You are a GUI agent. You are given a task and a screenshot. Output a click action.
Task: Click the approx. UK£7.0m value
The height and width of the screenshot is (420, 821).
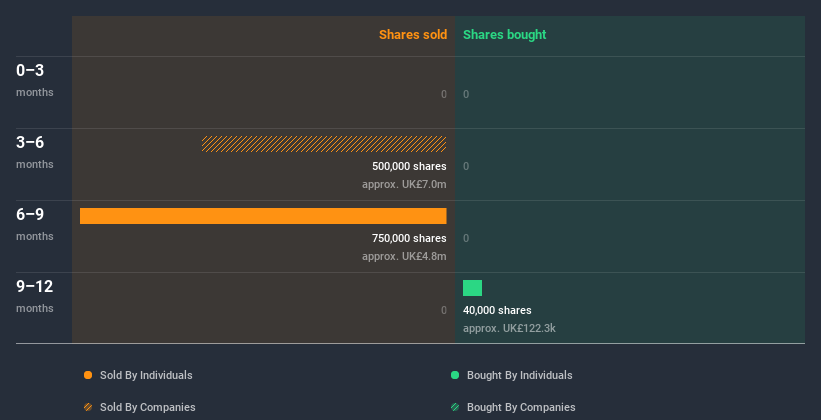(x=404, y=184)
